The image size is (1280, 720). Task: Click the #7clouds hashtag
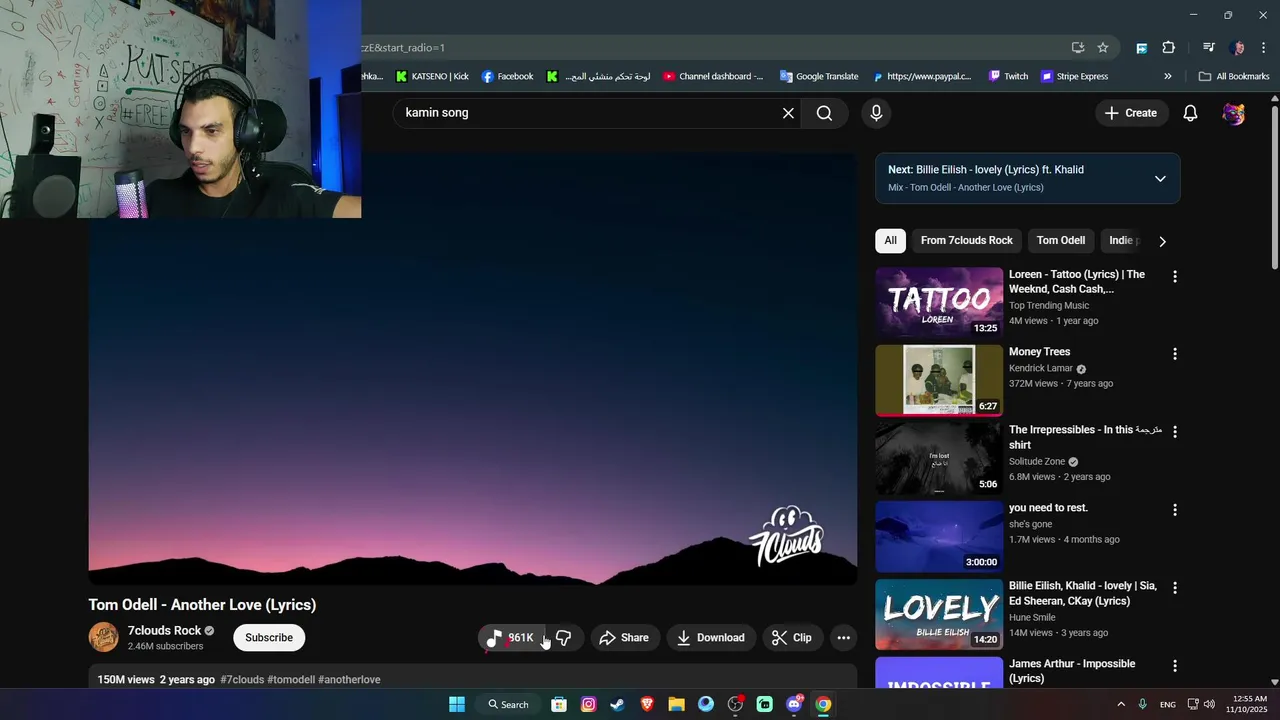[x=242, y=680]
